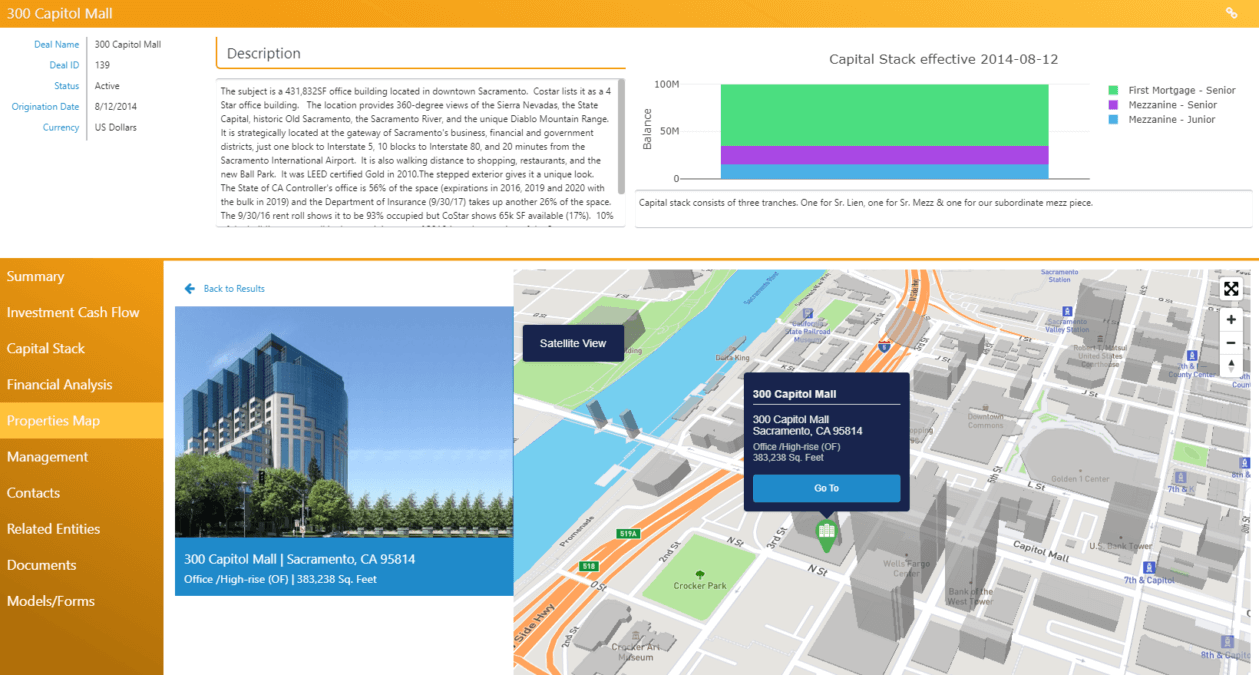The width and height of the screenshot is (1259, 675).
Task: Click the Crocker Park tree icon
Action: [700, 575]
